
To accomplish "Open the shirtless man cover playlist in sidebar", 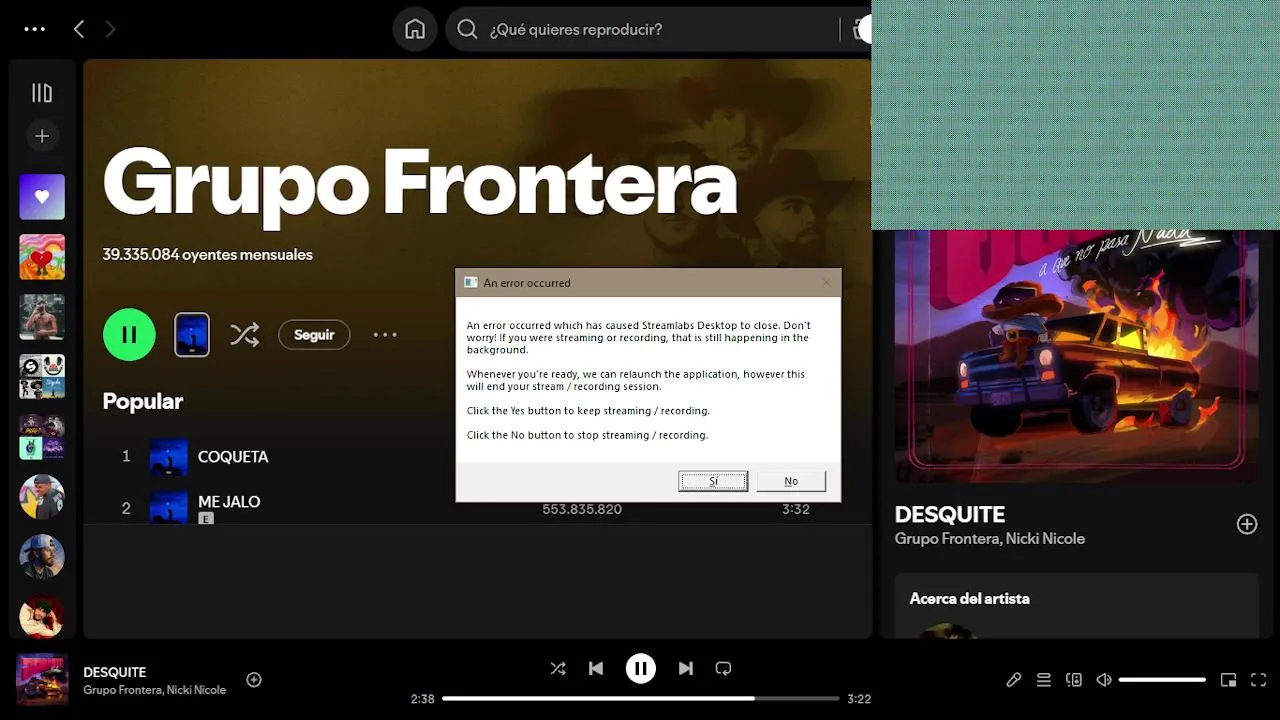I will [x=42, y=317].
